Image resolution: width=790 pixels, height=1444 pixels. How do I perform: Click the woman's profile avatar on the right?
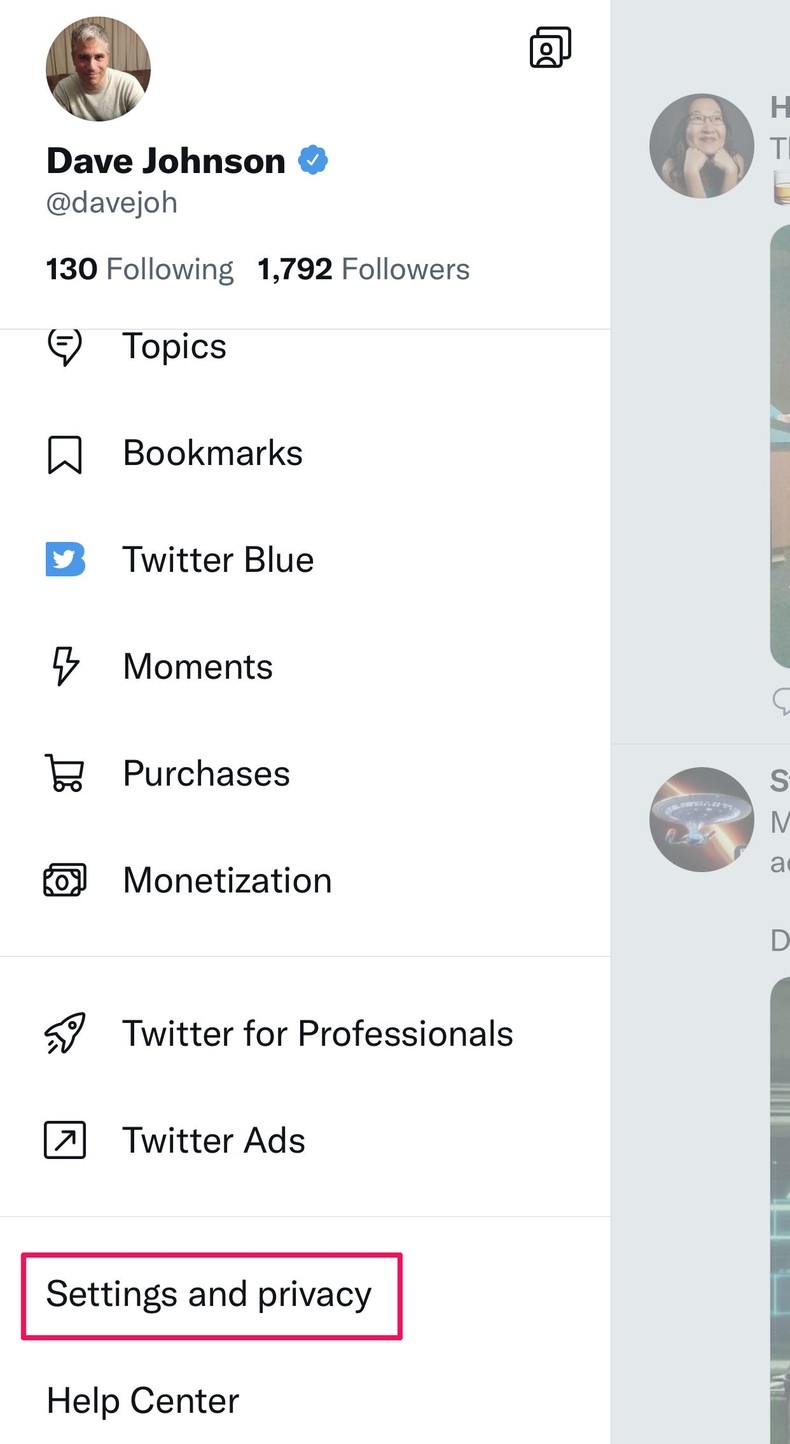tap(701, 145)
